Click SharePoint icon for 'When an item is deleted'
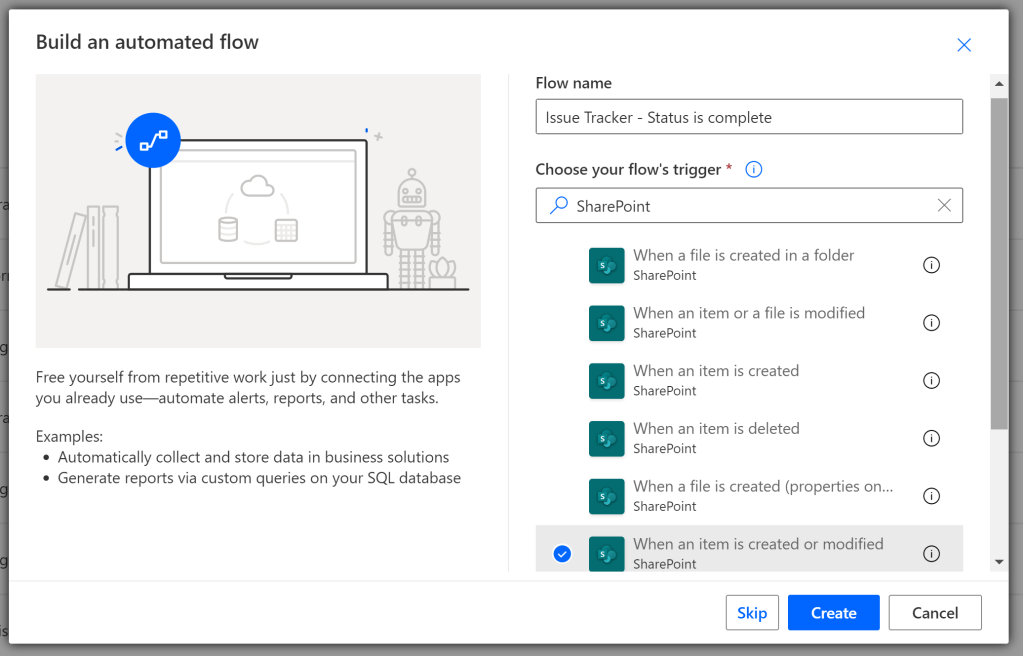The height and width of the screenshot is (656, 1023). pos(606,439)
